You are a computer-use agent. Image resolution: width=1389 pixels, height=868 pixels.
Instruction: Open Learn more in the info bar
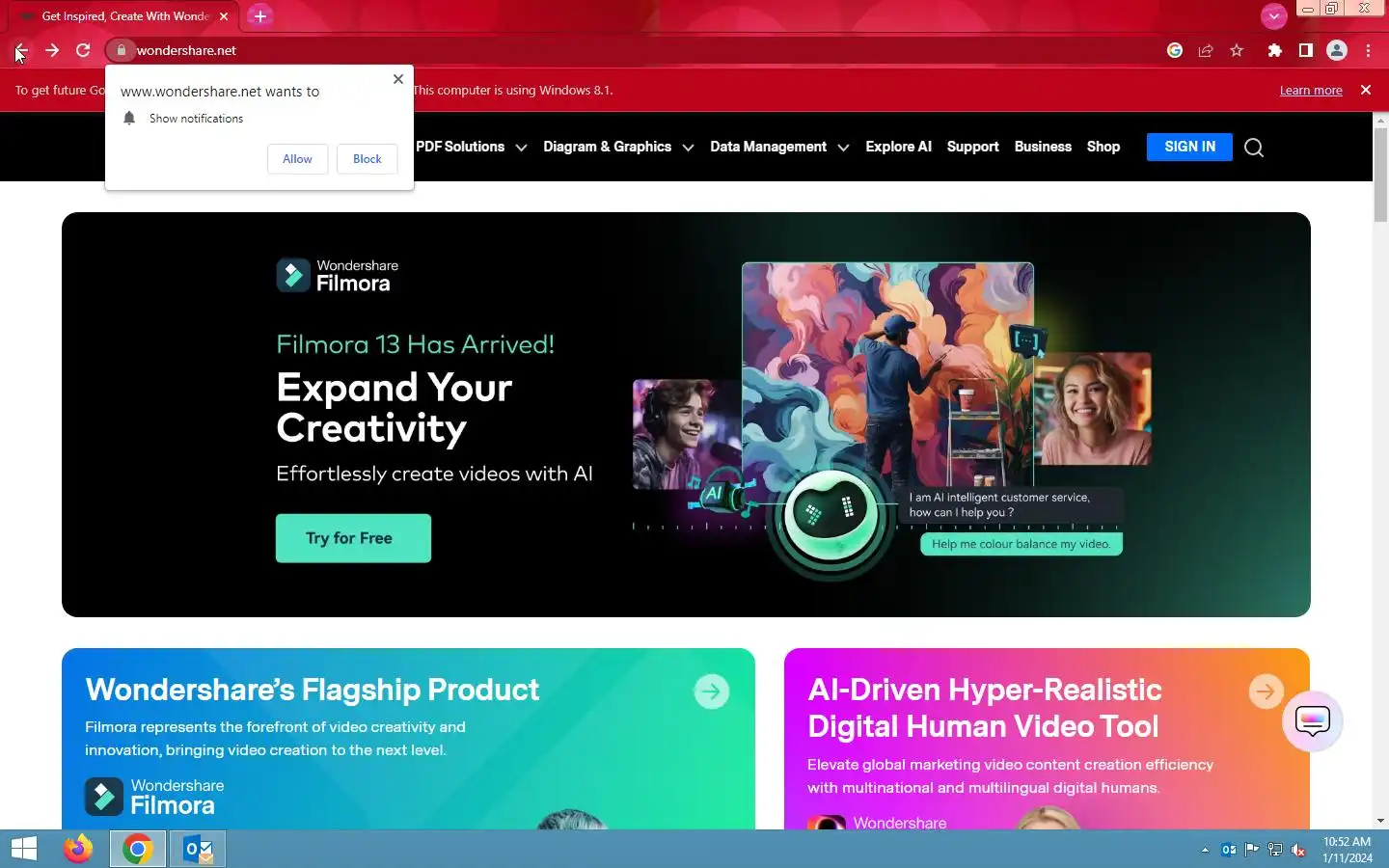pyautogui.click(x=1311, y=90)
